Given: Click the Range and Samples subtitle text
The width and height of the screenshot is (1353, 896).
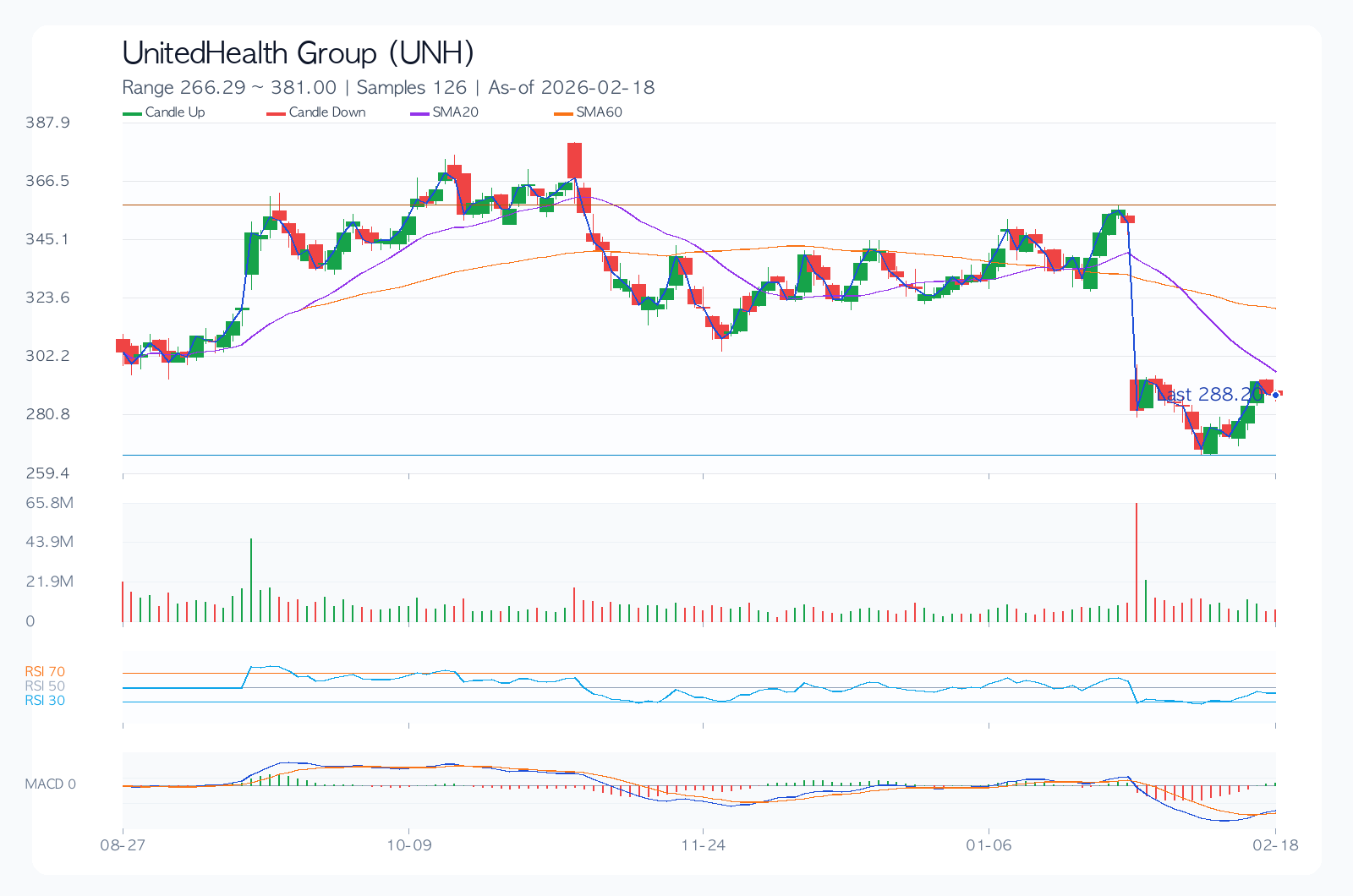Looking at the screenshot, I should (x=388, y=87).
